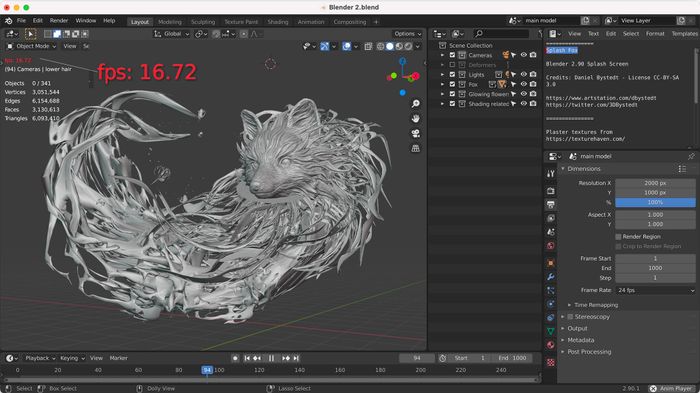700x393 pixels.
Task: Open the File menu
Action: 21,21
